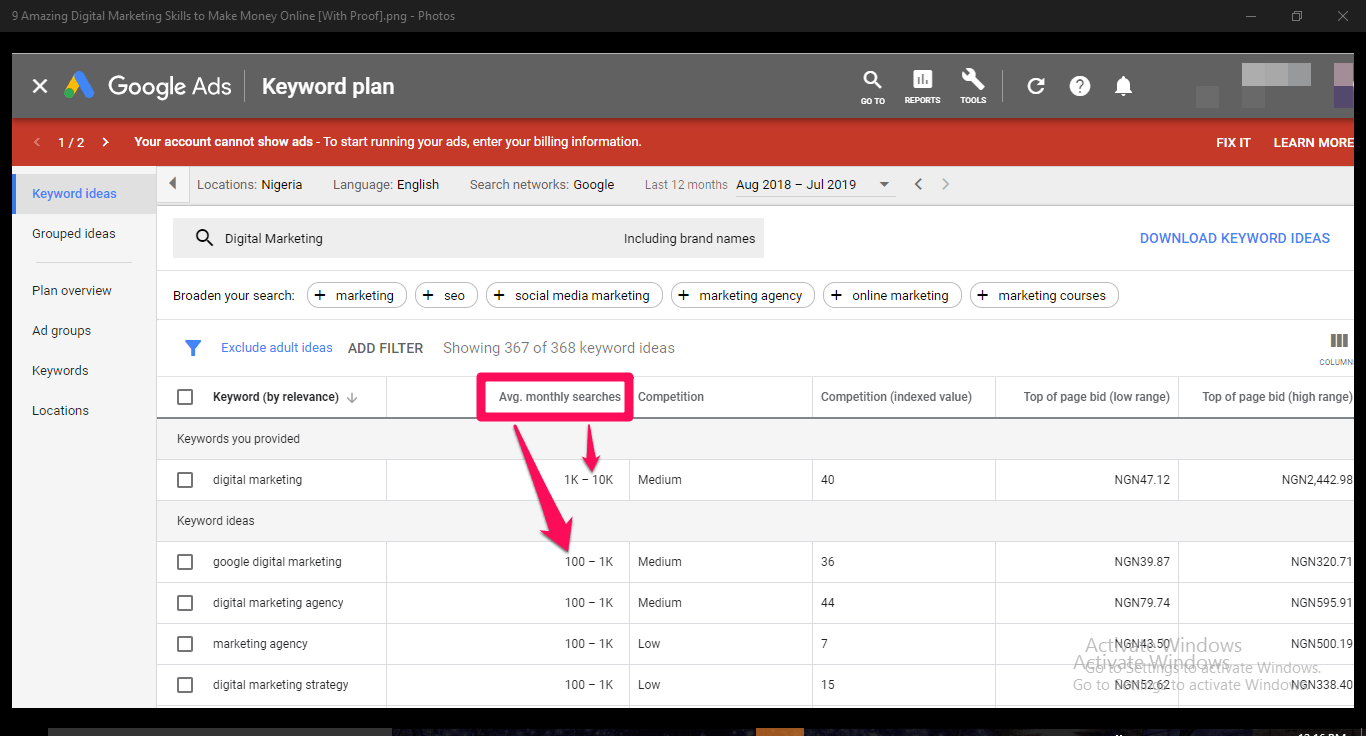
Task: Click the blue filter funnel icon
Action: point(193,348)
